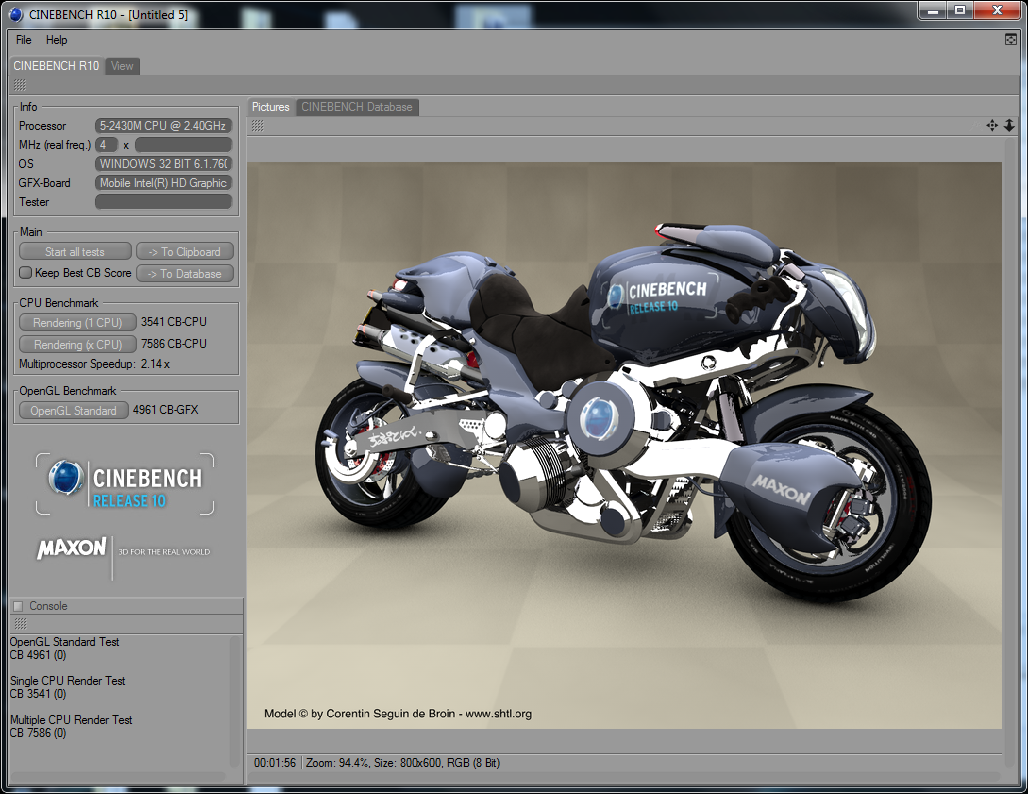The image size is (1028, 794).
Task: Click Multiprocessor Speedup 2.14 x text
Action: [94, 364]
